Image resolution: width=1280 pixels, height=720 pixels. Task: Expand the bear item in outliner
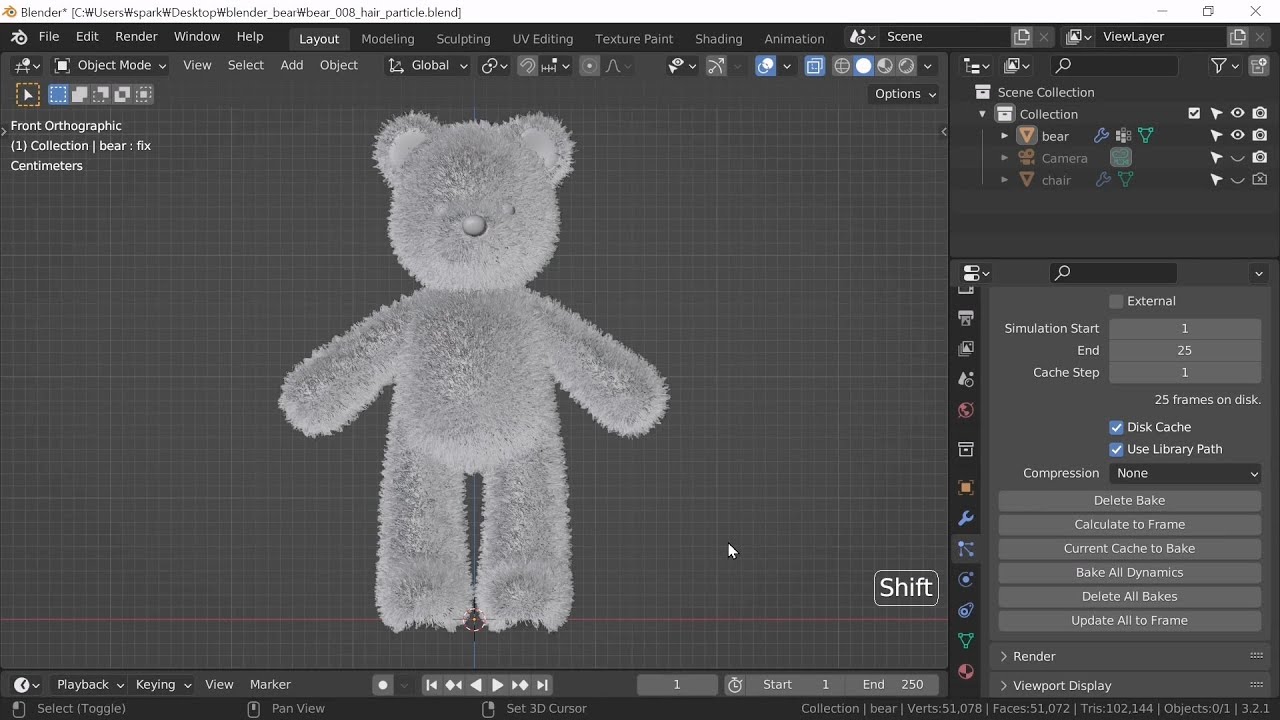[x=1005, y=136]
